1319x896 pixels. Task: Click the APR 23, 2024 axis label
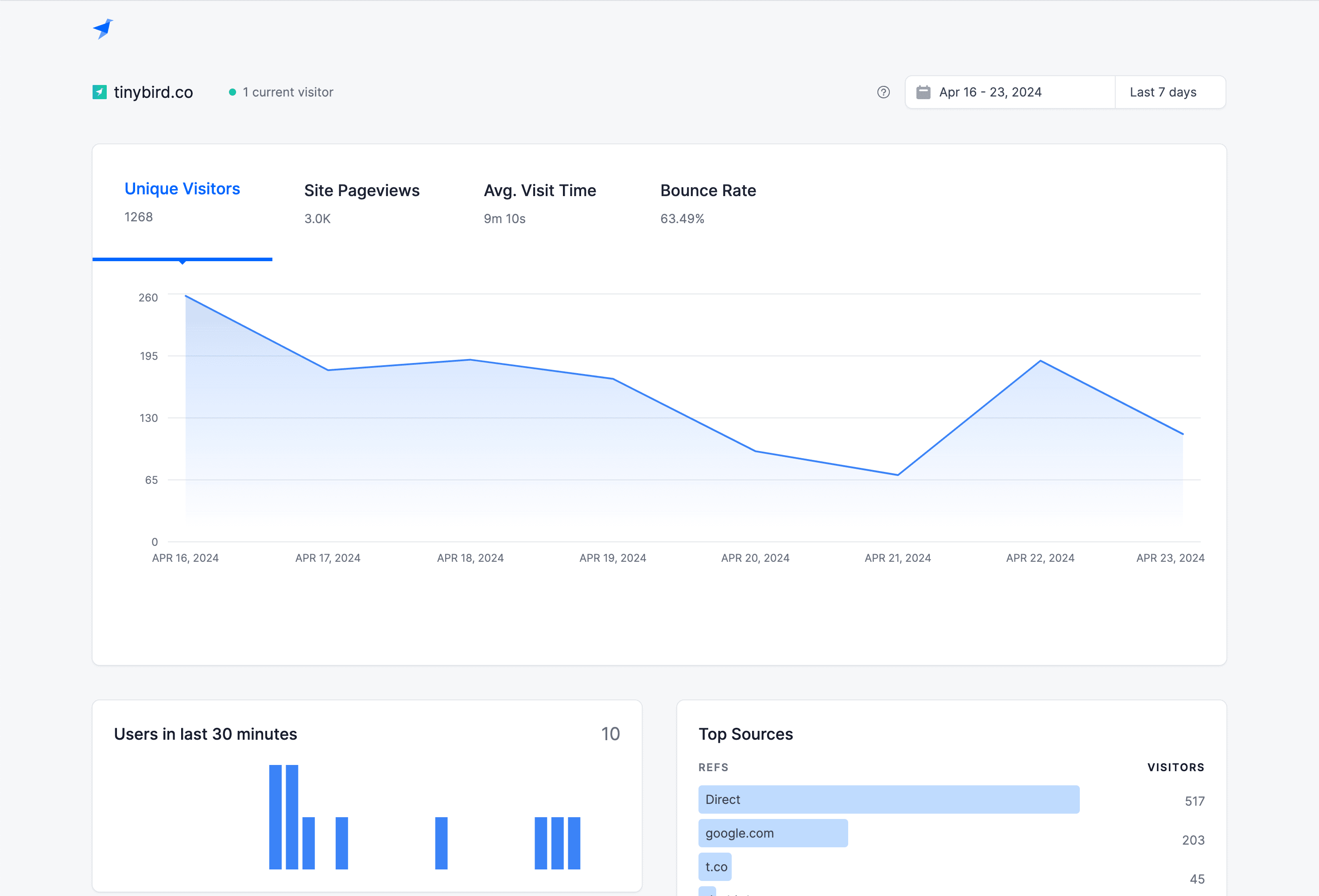coord(1170,557)
